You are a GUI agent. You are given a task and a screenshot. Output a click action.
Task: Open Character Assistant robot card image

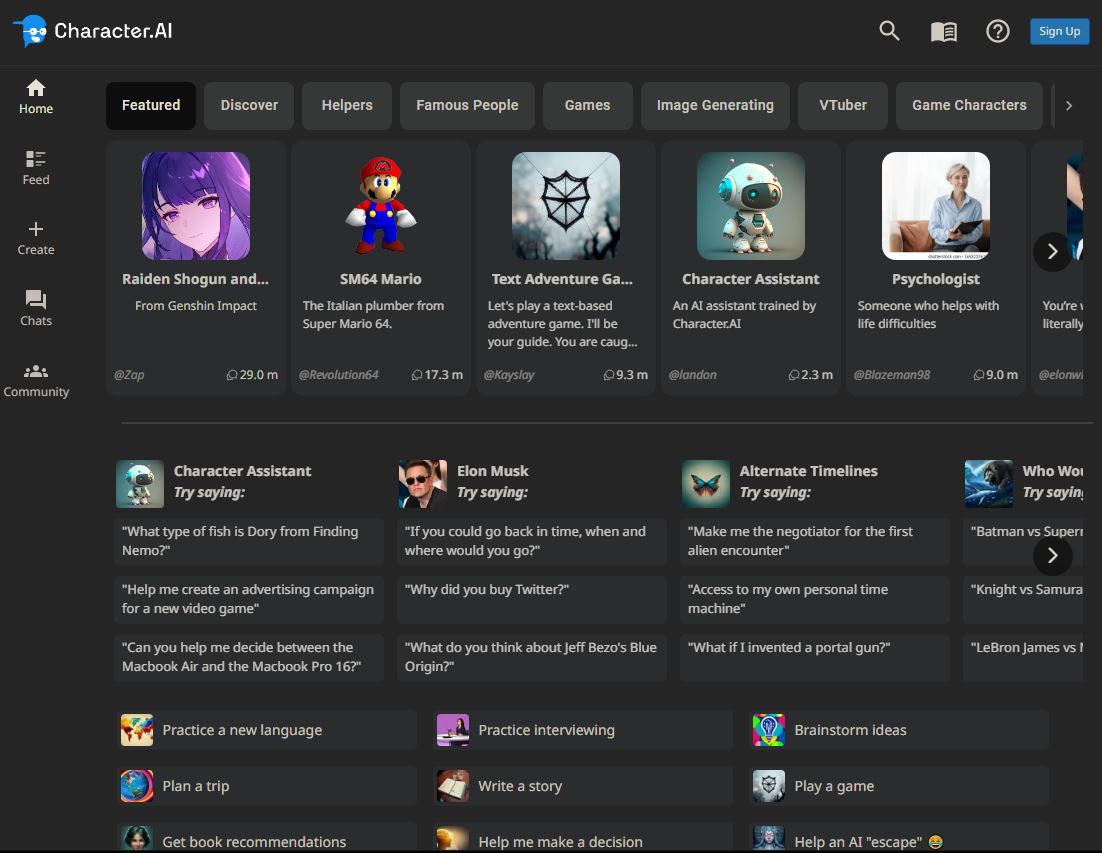coord(751,206)
